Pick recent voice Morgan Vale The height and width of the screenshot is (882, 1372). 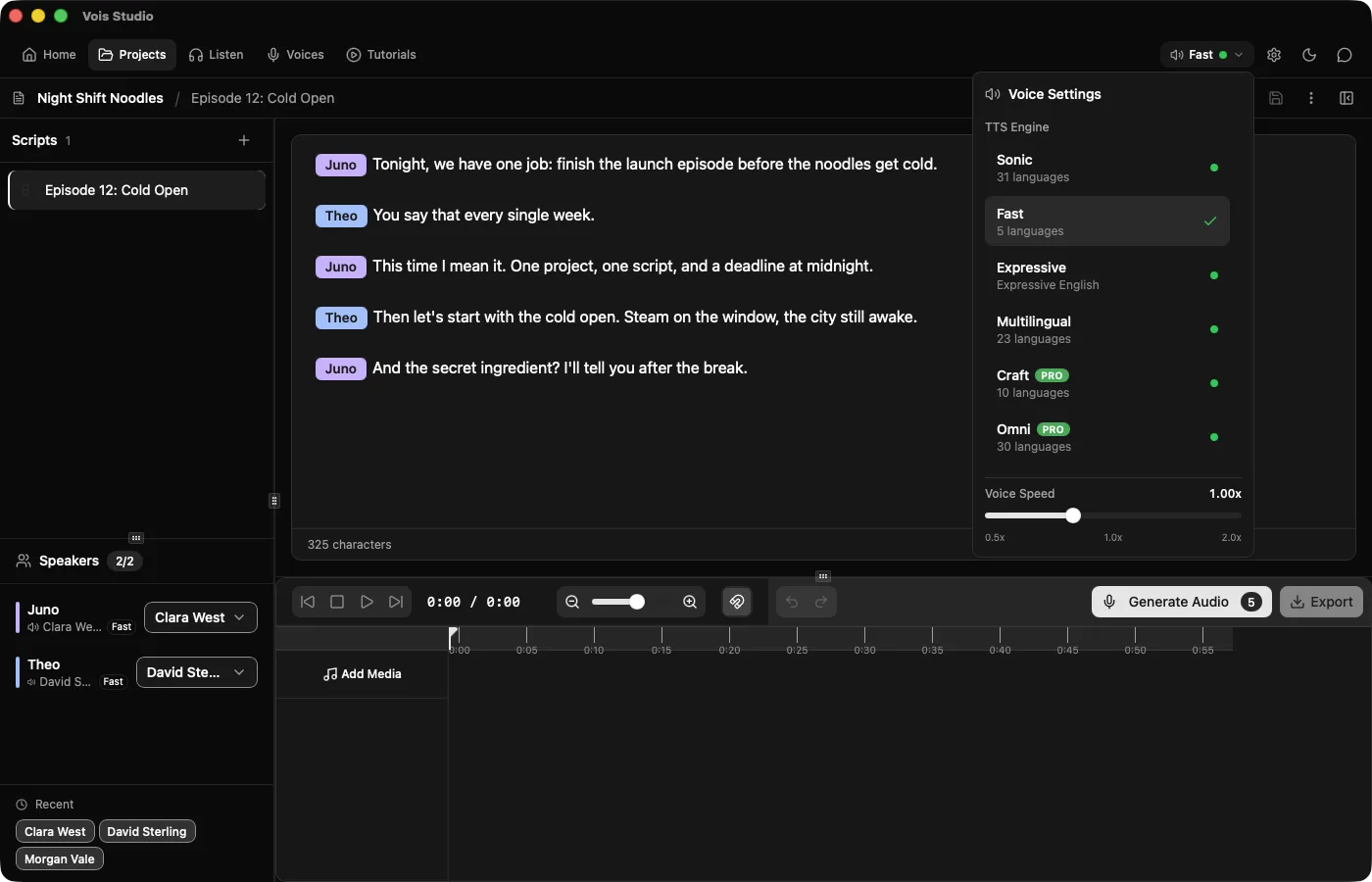[x=60, y=858]
